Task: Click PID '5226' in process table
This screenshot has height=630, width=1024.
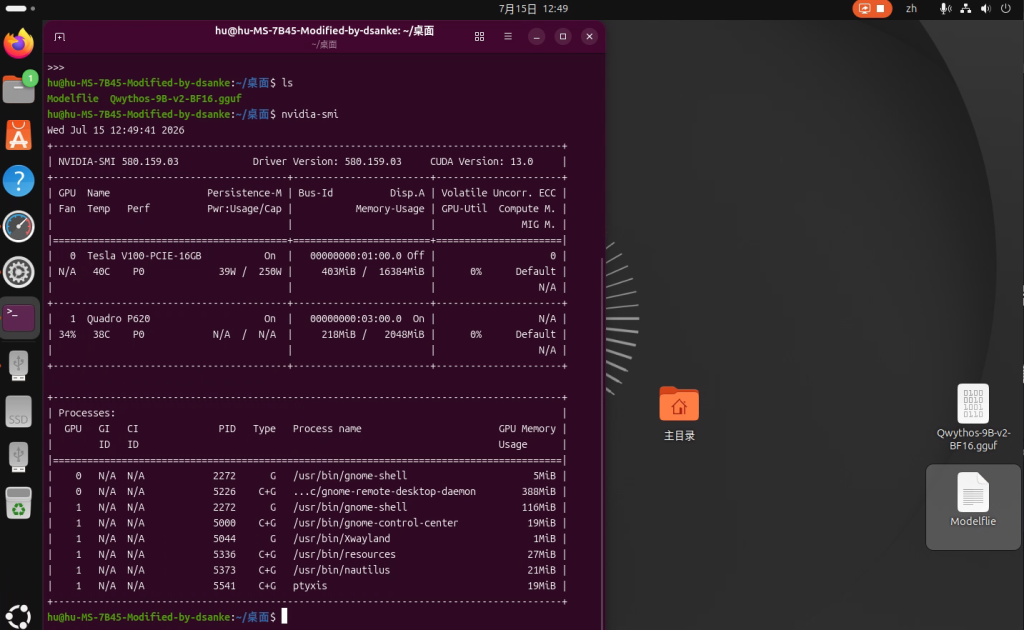Action: (x=224, y=492)
